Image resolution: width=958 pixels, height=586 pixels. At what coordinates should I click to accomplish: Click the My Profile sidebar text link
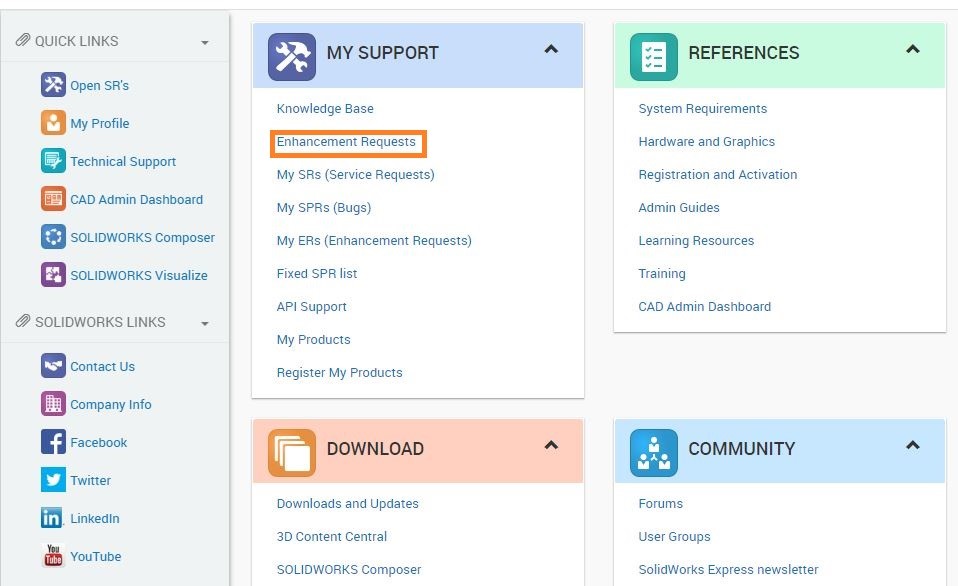point(100,123)
